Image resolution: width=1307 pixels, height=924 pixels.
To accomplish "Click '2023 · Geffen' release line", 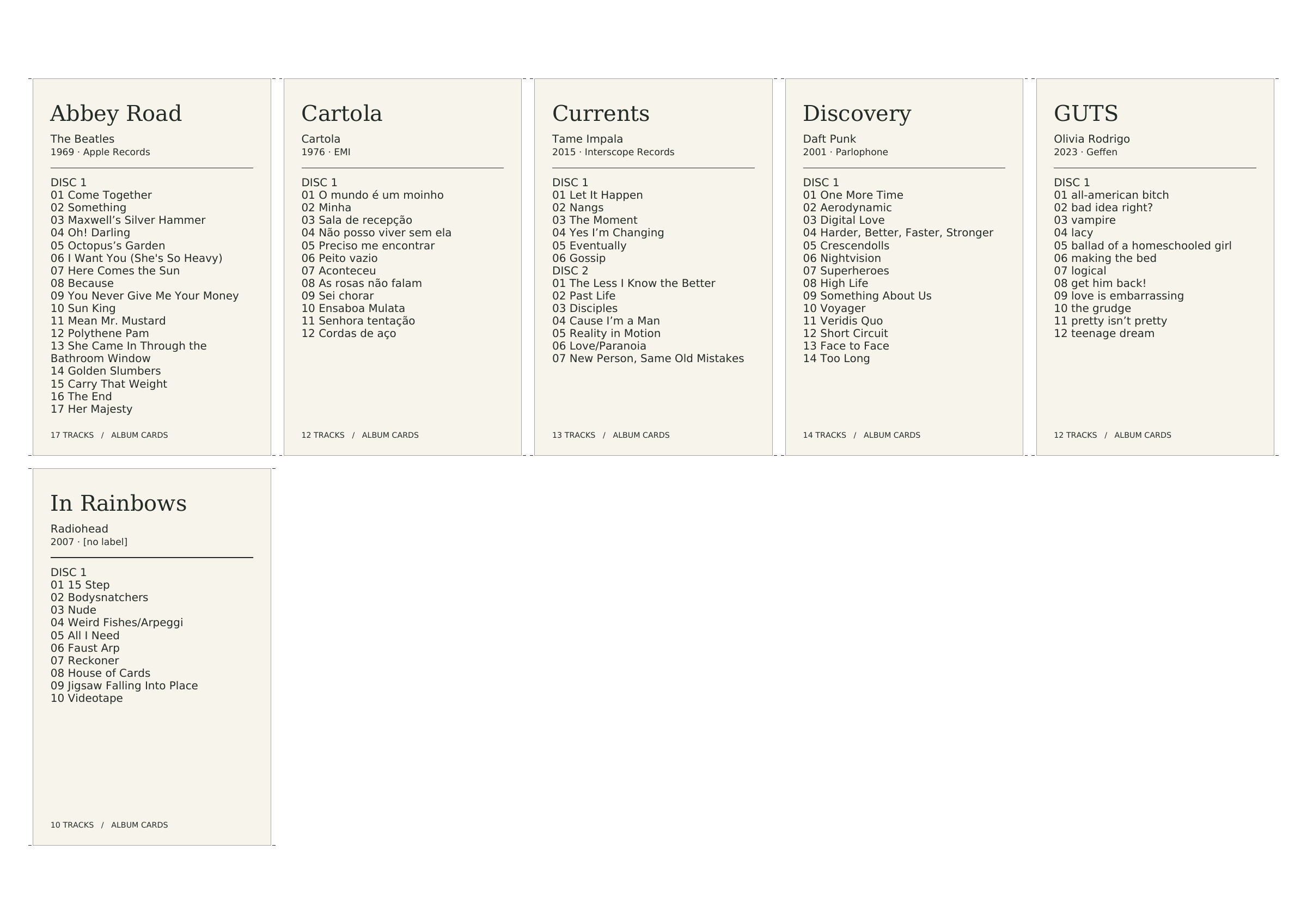I will pyautogui.click(x=1085, y=152).
